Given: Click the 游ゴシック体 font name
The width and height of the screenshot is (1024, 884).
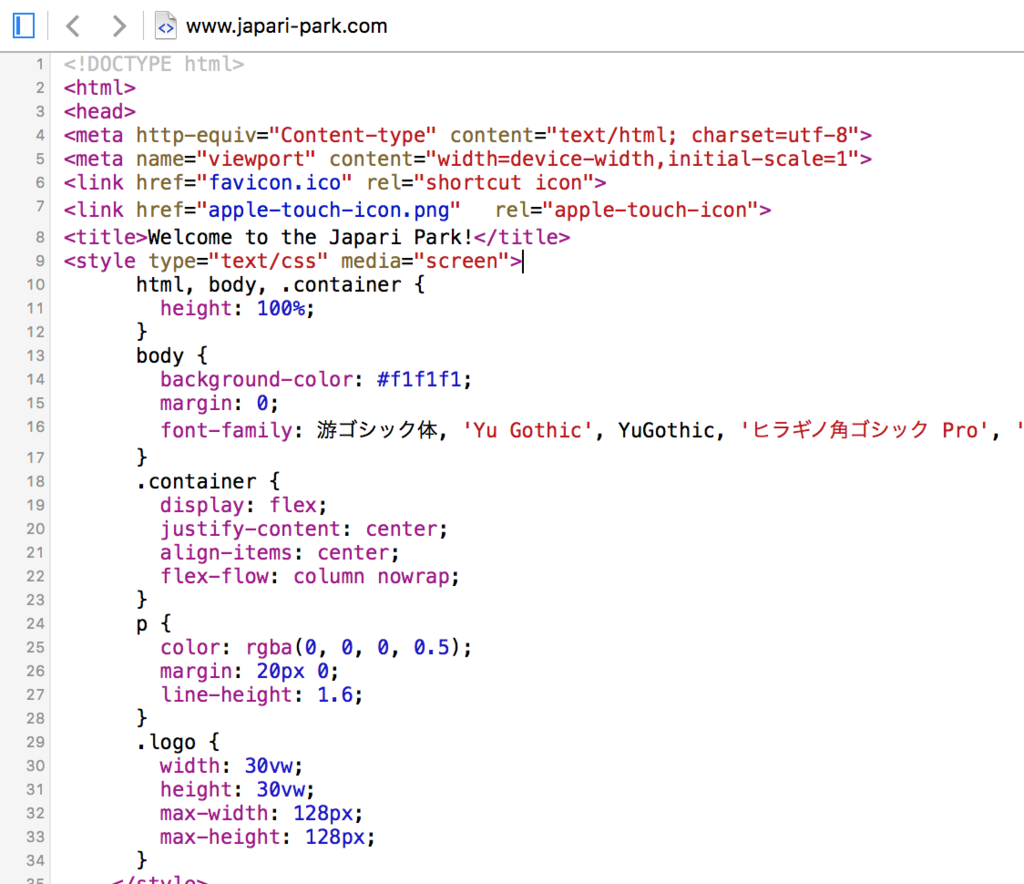Looking at the screenshot, I should (377, 430).
